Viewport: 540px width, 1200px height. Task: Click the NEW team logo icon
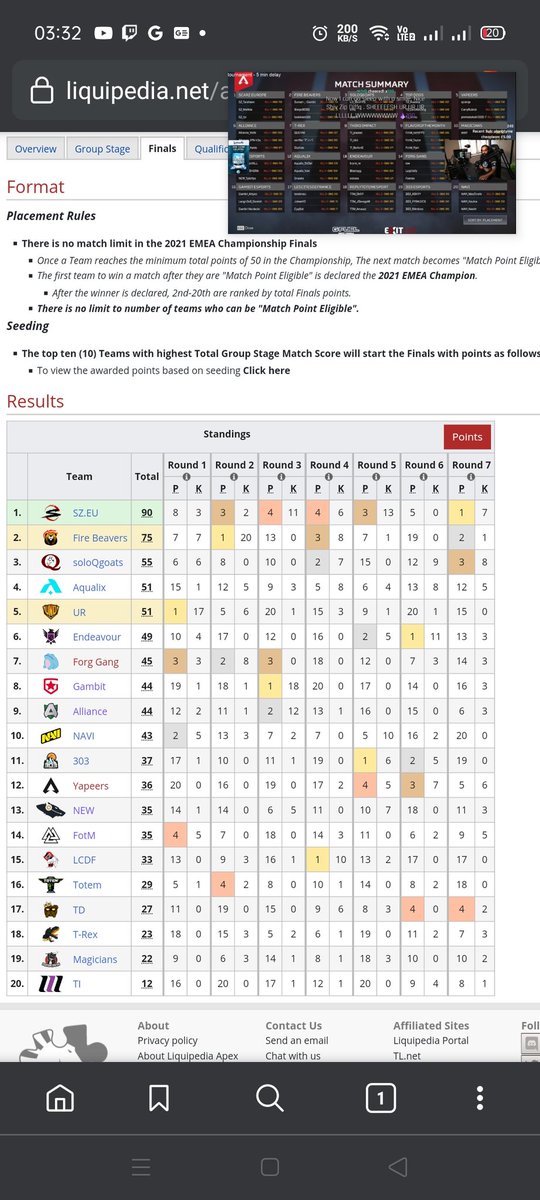52,810
